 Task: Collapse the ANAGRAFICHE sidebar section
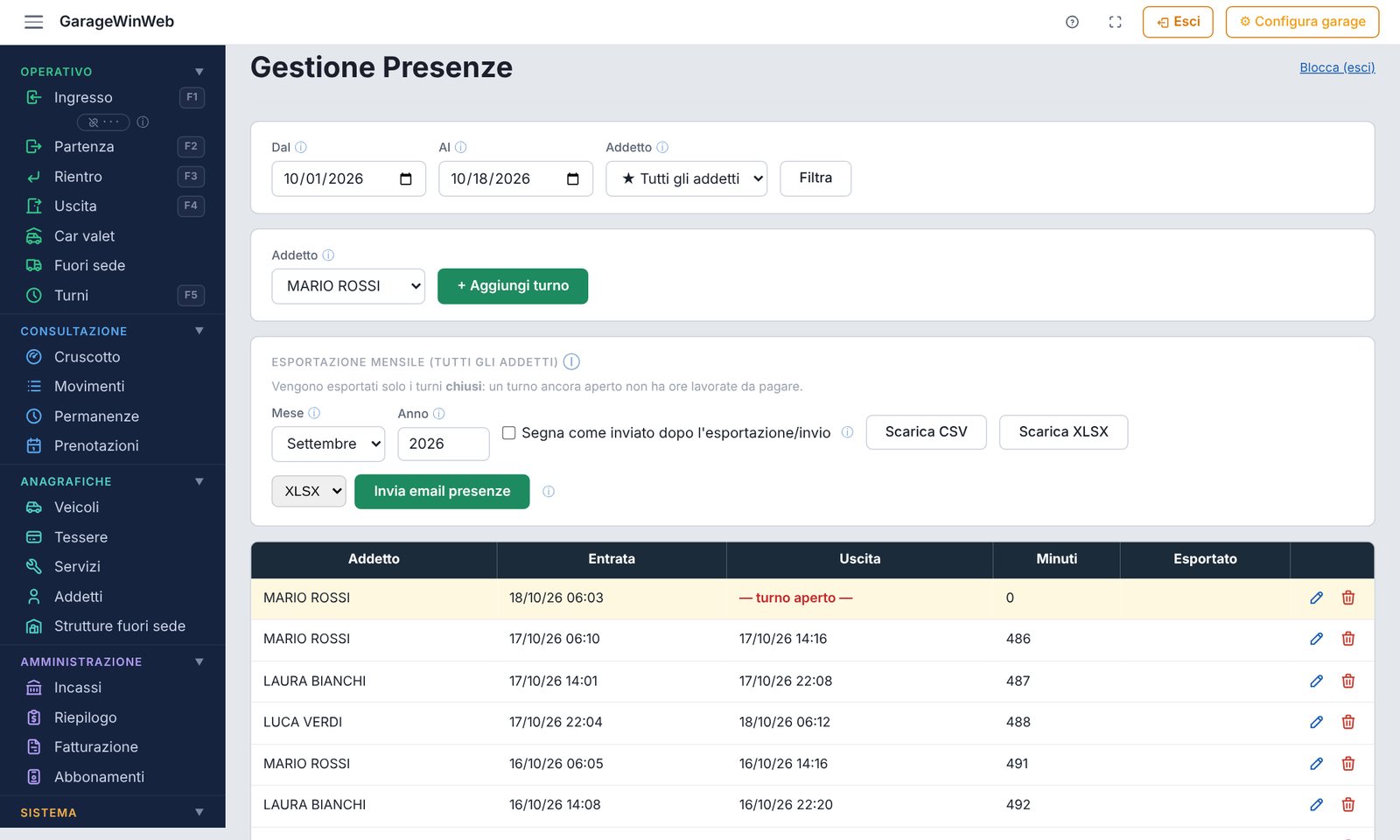(x=199, y=481)
